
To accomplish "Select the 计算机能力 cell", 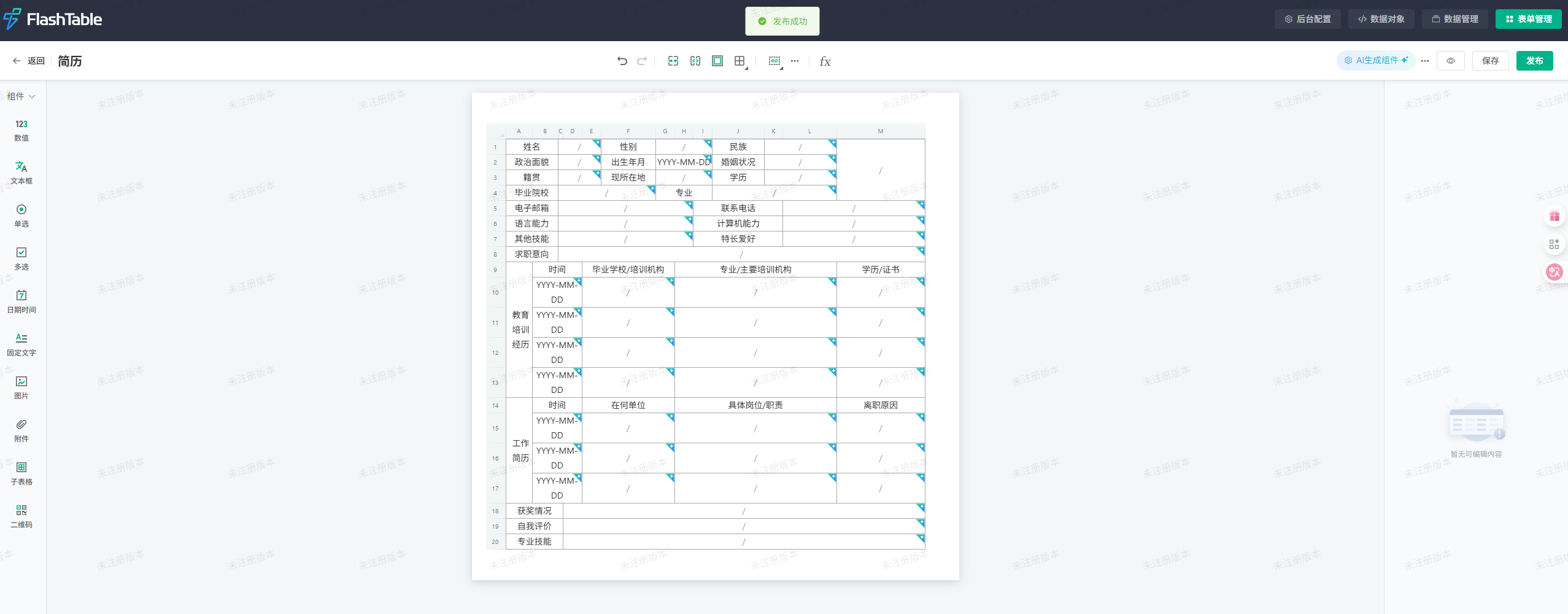I will (738, 223).
